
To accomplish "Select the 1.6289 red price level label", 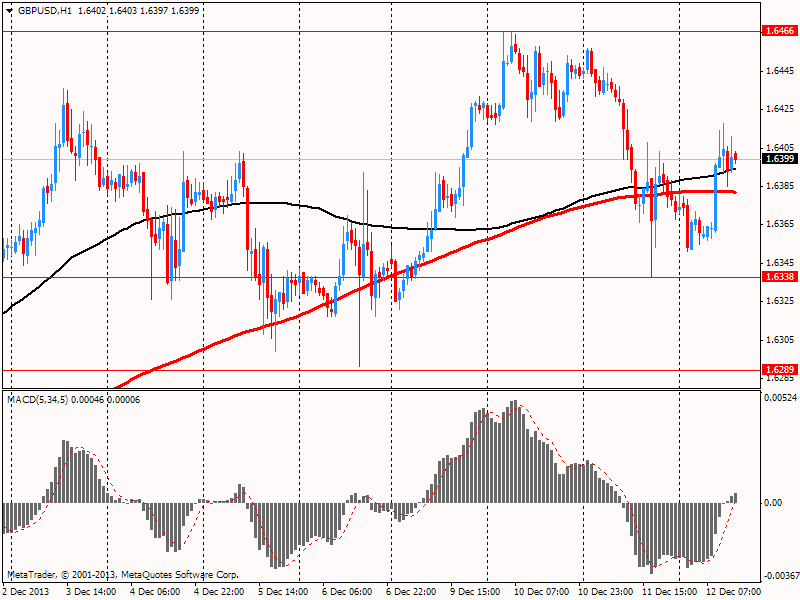I will (780, 370).
